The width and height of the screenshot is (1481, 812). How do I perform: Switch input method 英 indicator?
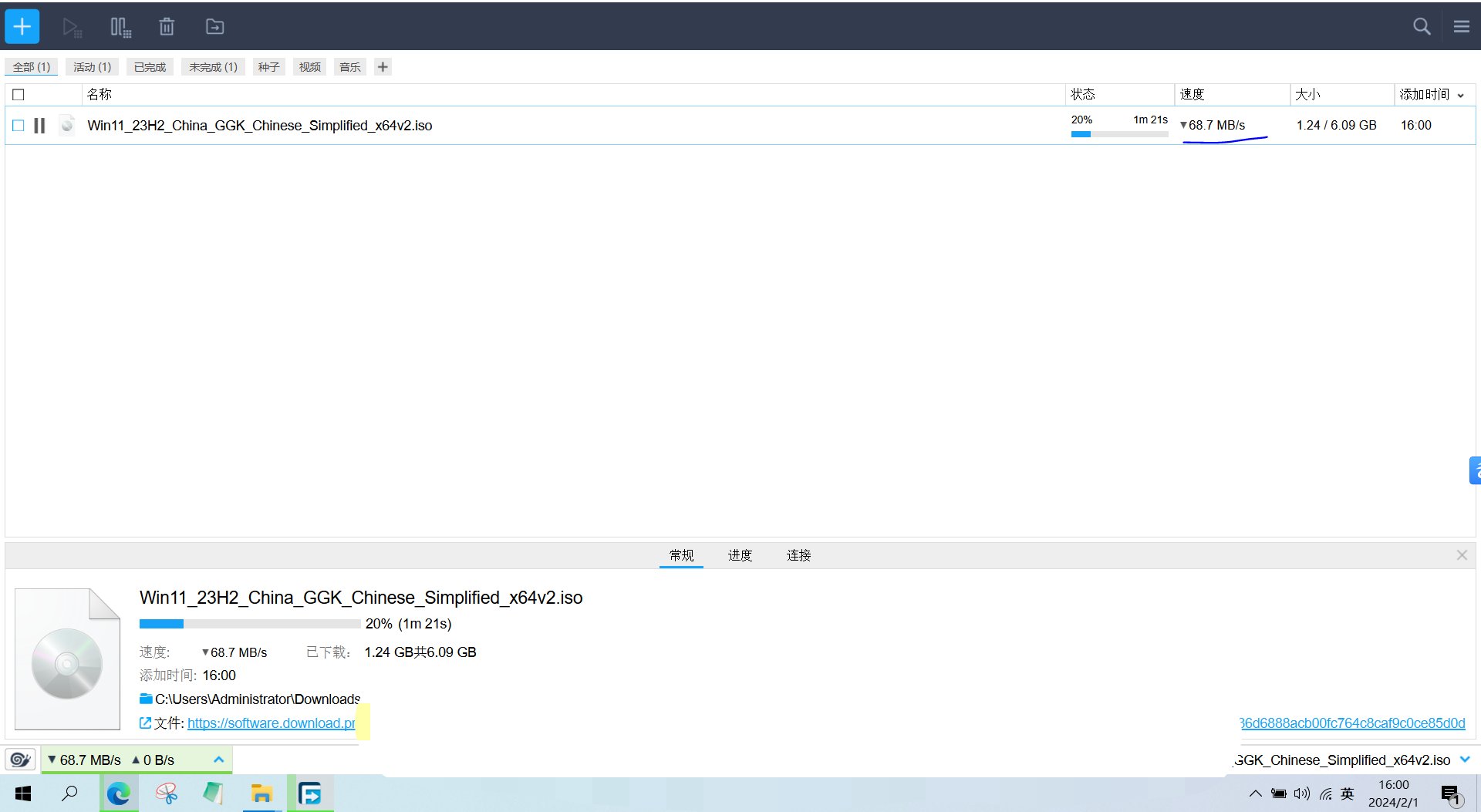coord(1348,793)
